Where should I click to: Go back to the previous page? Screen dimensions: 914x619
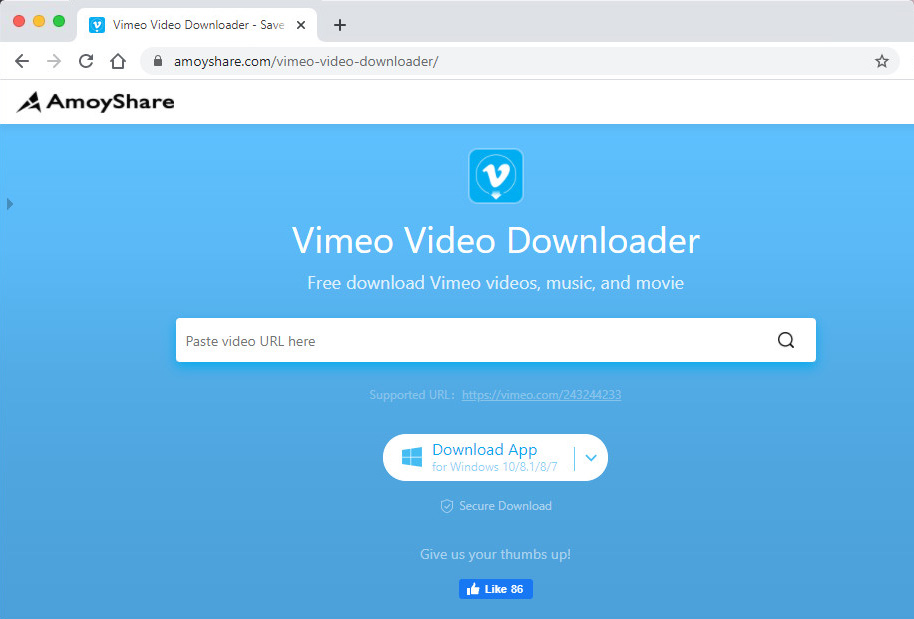point(22,61)
